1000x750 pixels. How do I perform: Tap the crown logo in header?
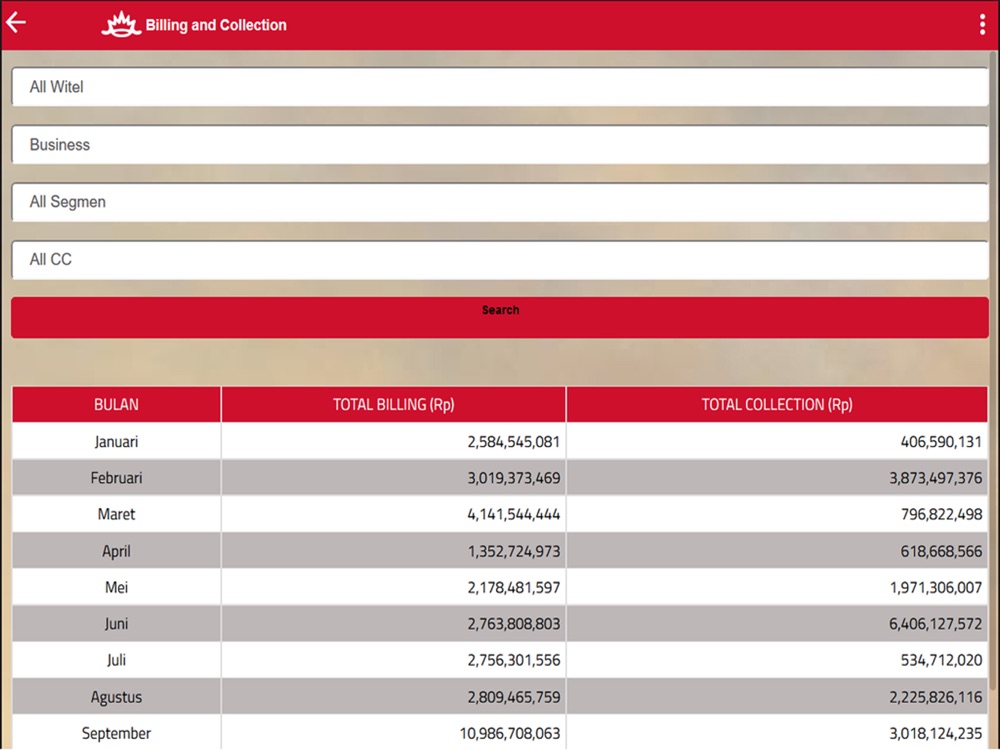(x=121, y=24)
